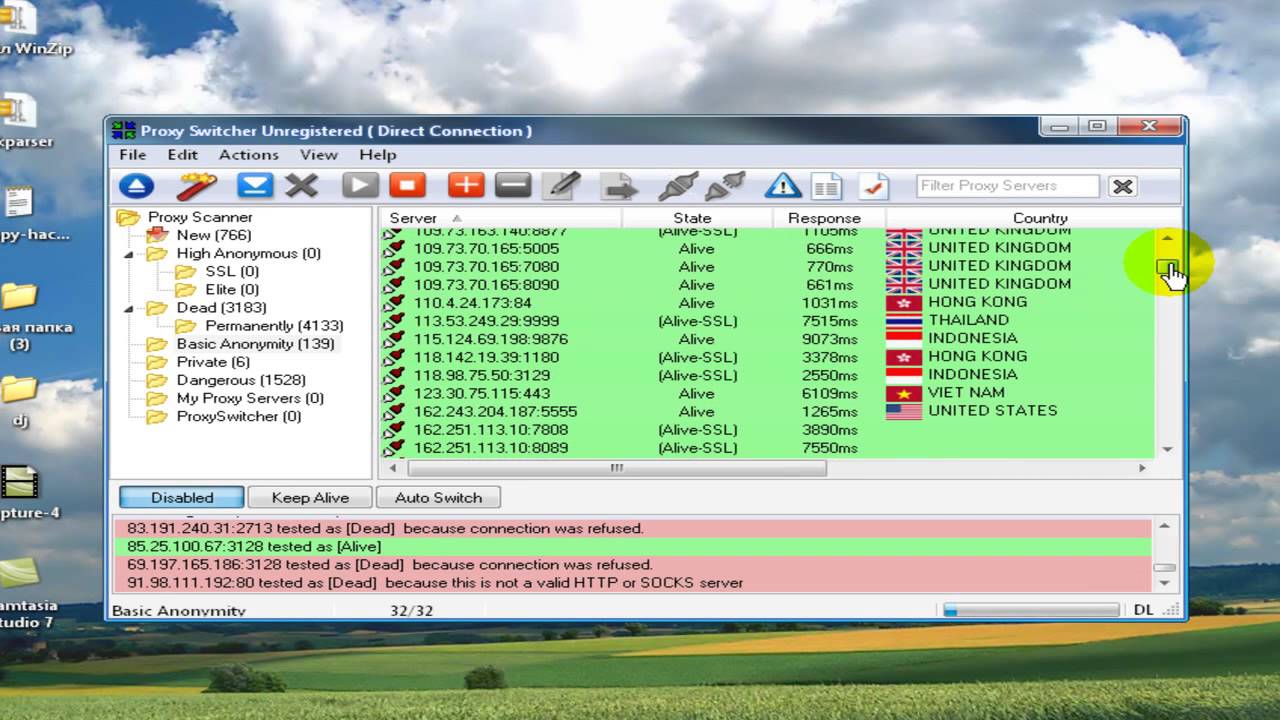The width and height of the screenshot is (1280, 720).
Task: Click the red checkmark document icon
Action: pos(873,186)
